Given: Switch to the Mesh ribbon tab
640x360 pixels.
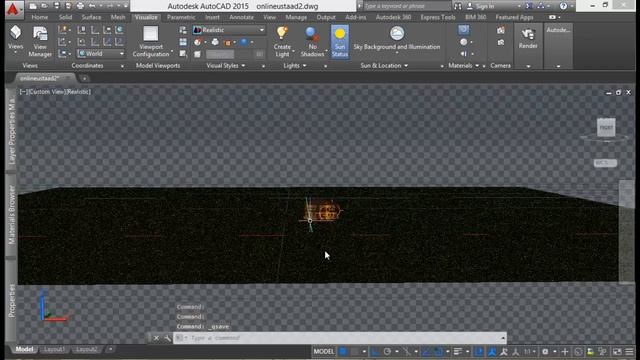Looking at the screenshot, I should point(118,17).
